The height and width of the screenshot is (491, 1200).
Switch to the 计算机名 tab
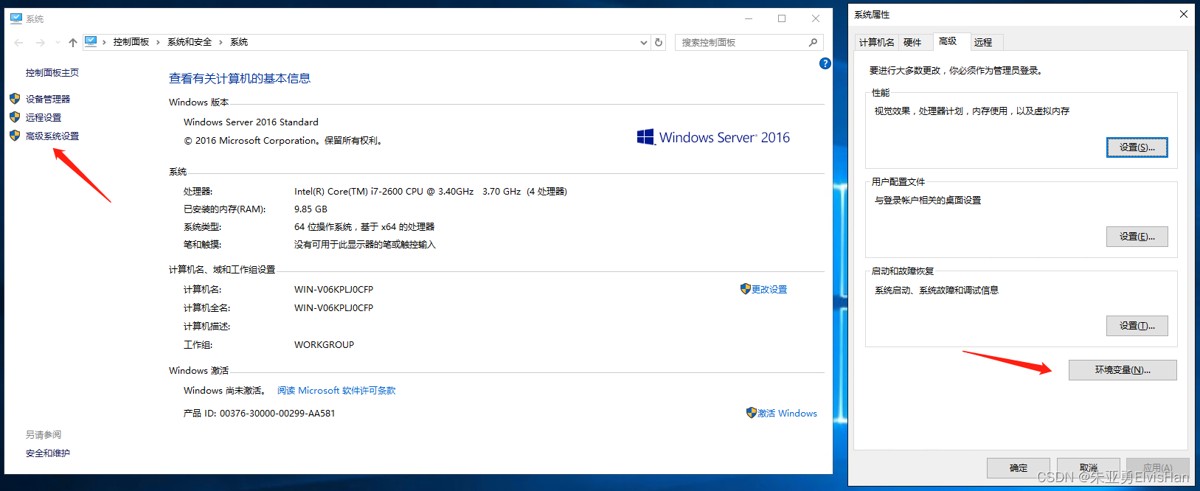coord(877,42)
